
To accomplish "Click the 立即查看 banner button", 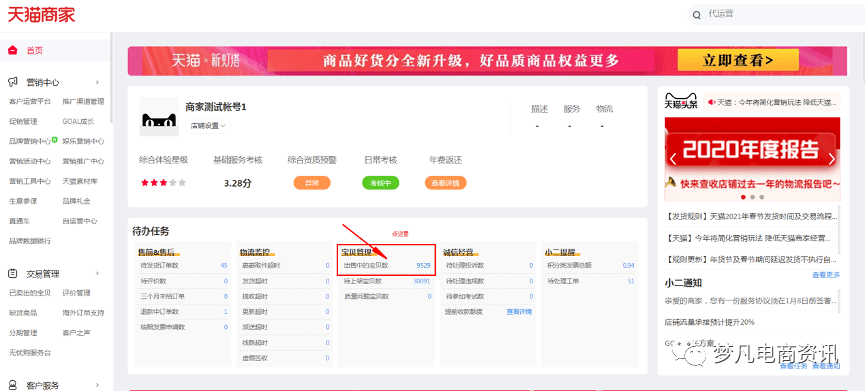I will coord(738,60).
